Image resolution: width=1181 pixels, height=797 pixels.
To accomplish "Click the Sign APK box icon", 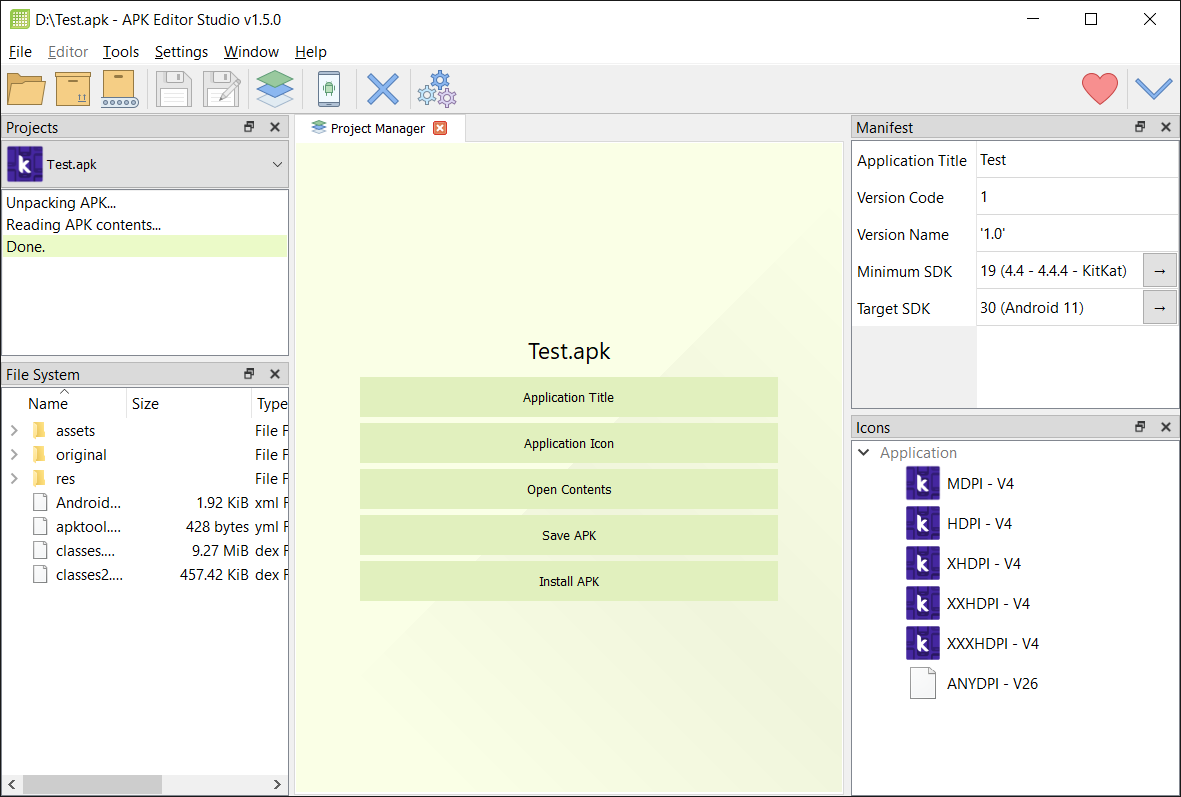I will [120, 89].
